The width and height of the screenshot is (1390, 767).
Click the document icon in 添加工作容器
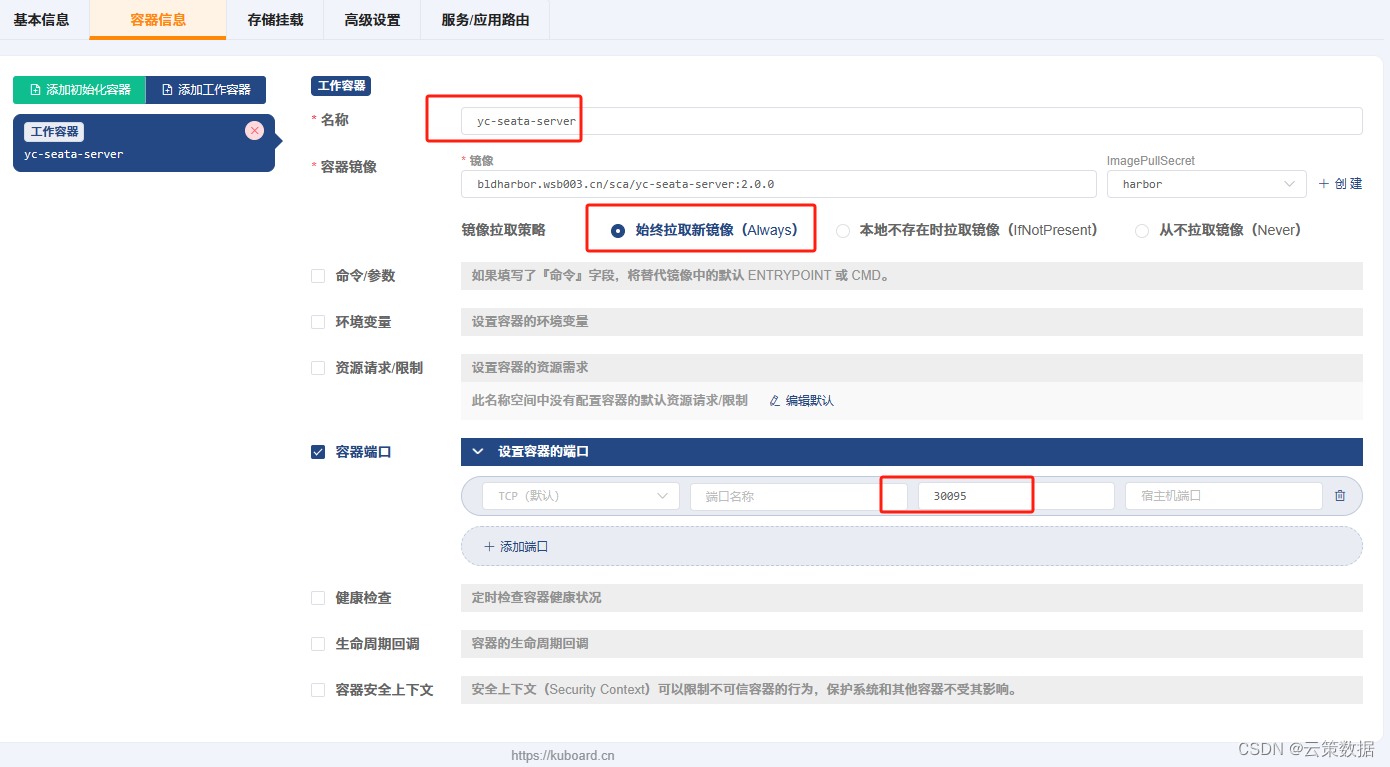click(x=167, y=90)
